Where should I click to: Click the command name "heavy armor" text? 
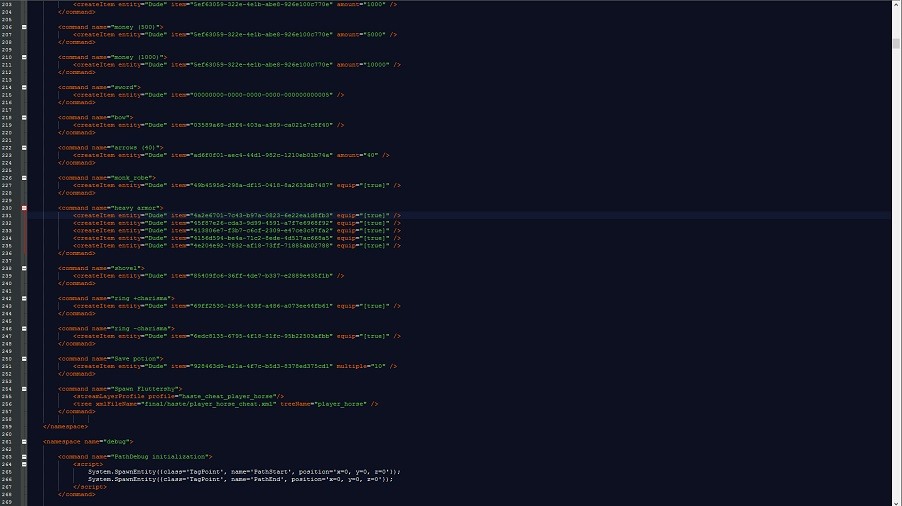click(x=136, y=208)
